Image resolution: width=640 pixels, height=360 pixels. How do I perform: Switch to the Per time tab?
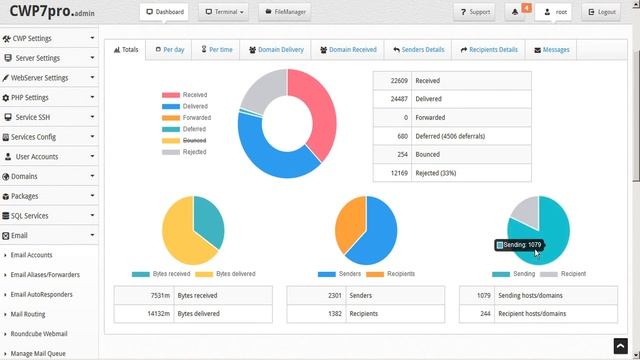click(x=216, y=50)
